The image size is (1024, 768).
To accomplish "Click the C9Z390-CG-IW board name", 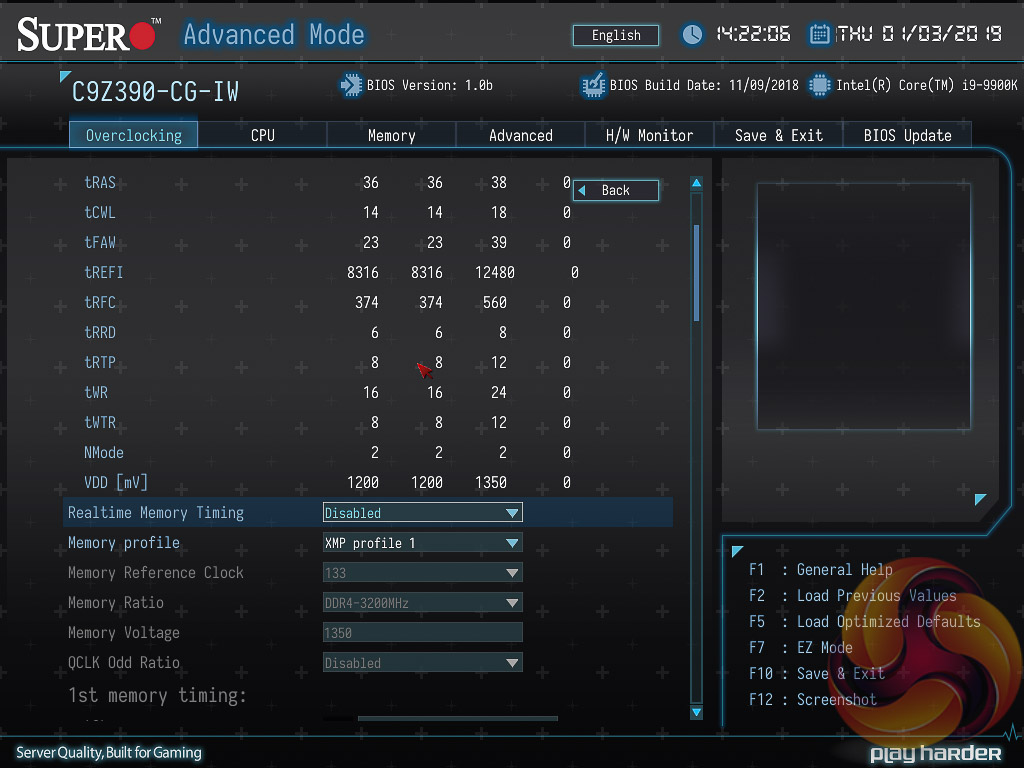I will (155, 92).
